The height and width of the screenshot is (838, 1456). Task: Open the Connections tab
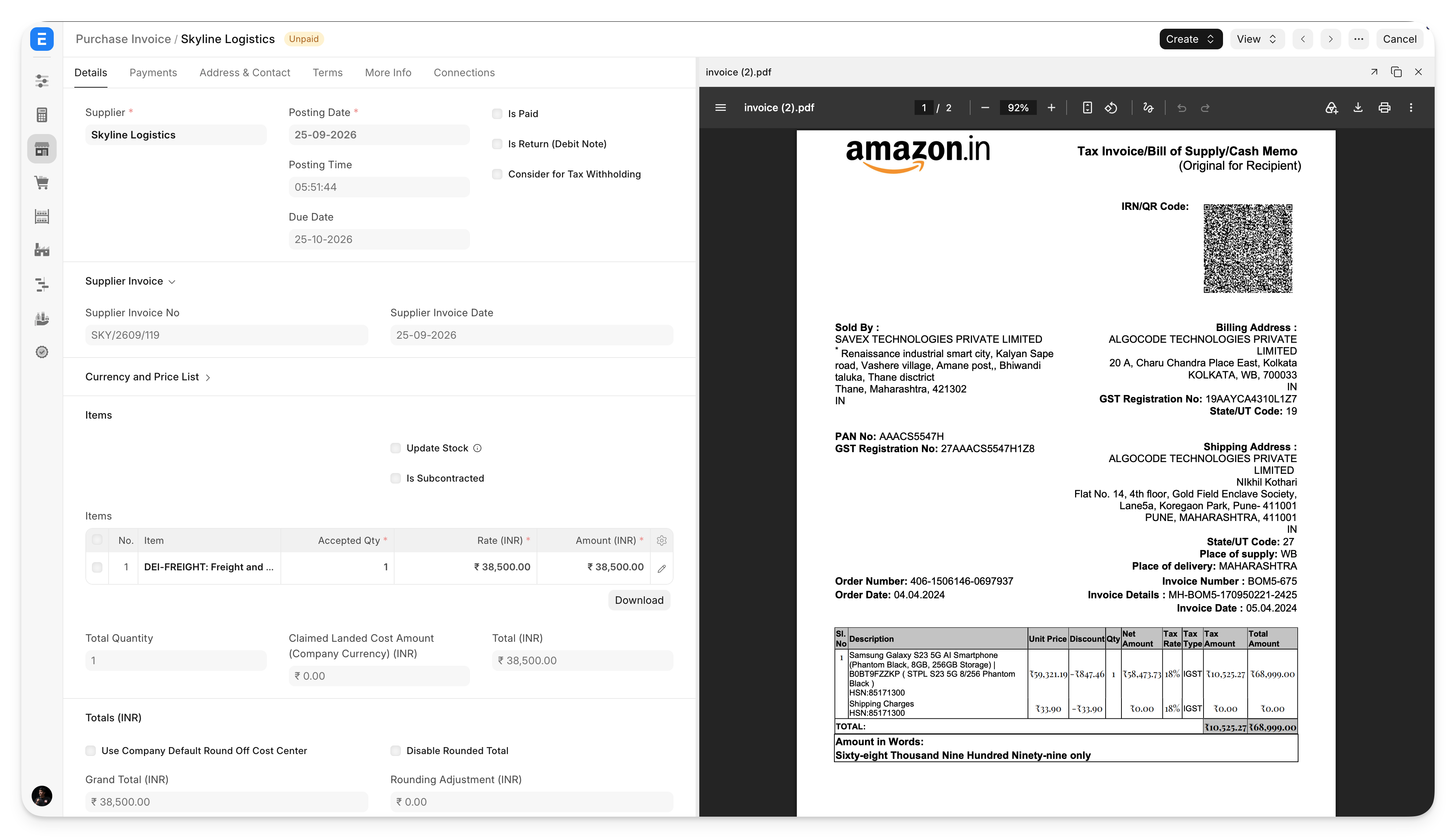(x=464, y=73)
